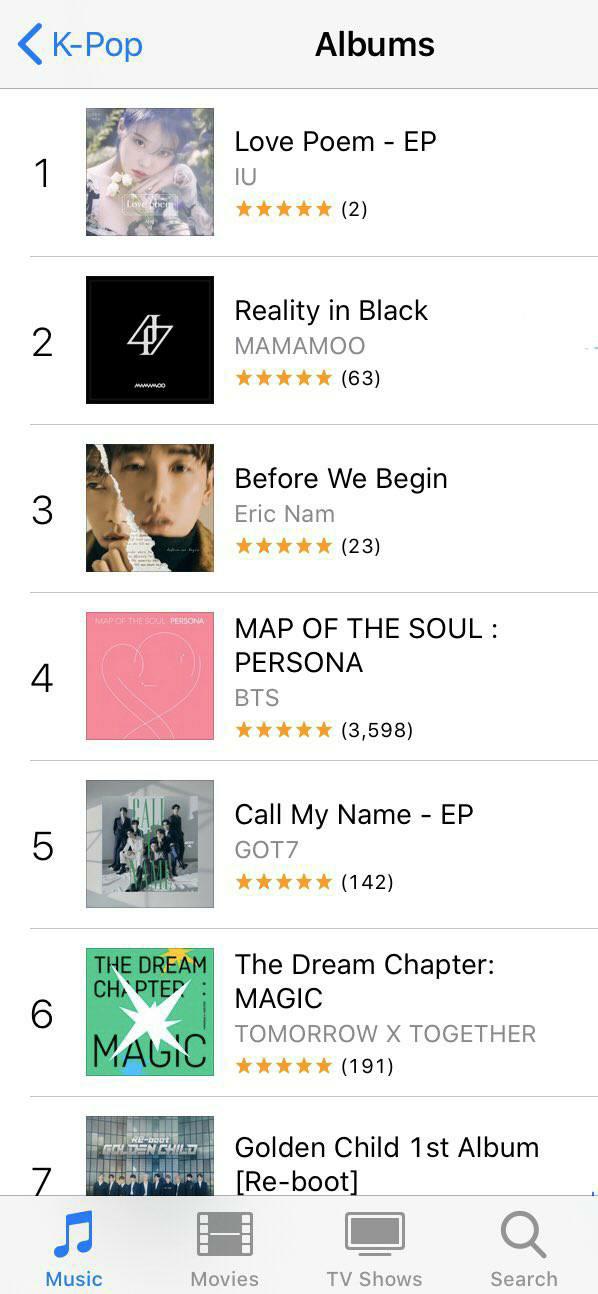This screenshot has height=1294, width=598.
Task: Select Before We Begin cover art
Action: (x=150, y=508)
